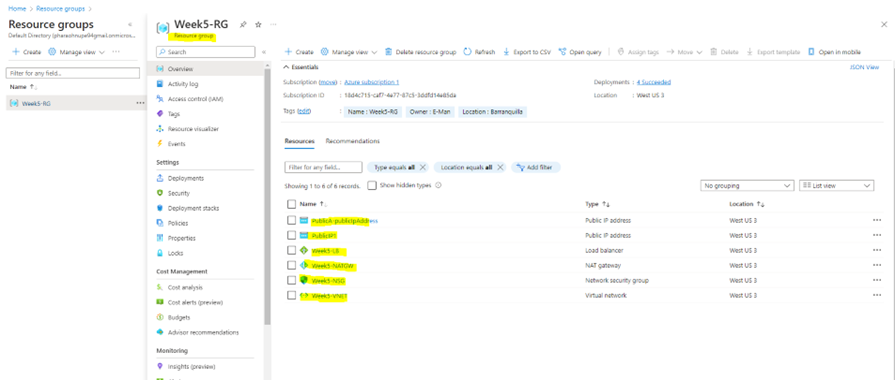Viewport: 895px width, 380px height.
Task: Click JSON View link
Action: (864, 67)
